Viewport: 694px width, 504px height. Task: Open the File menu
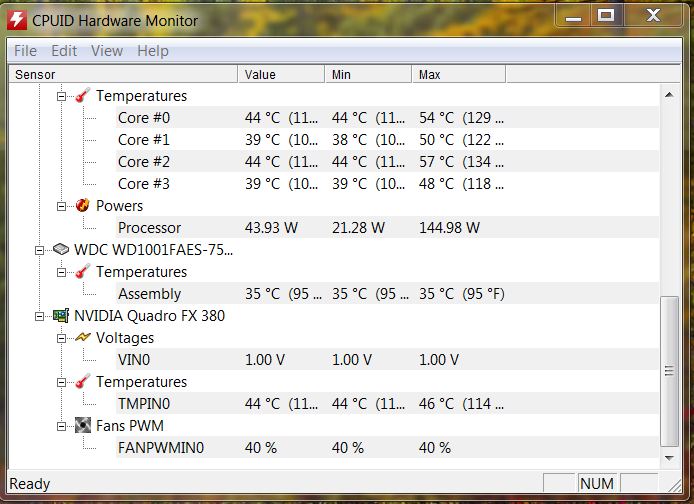click(x=25, y=51)
